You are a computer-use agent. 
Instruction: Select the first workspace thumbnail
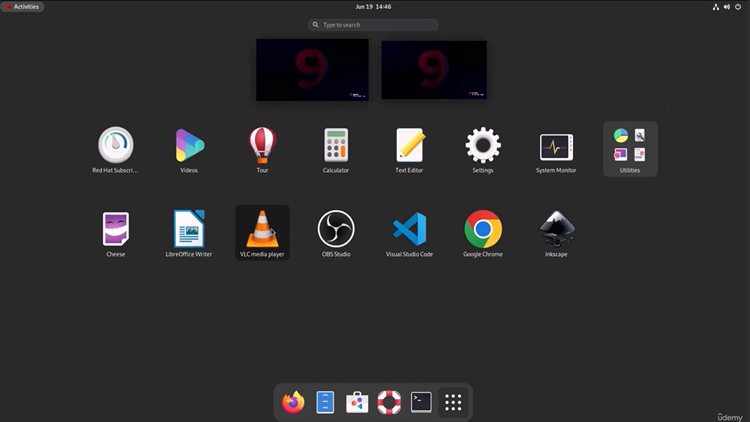[312, 70]
